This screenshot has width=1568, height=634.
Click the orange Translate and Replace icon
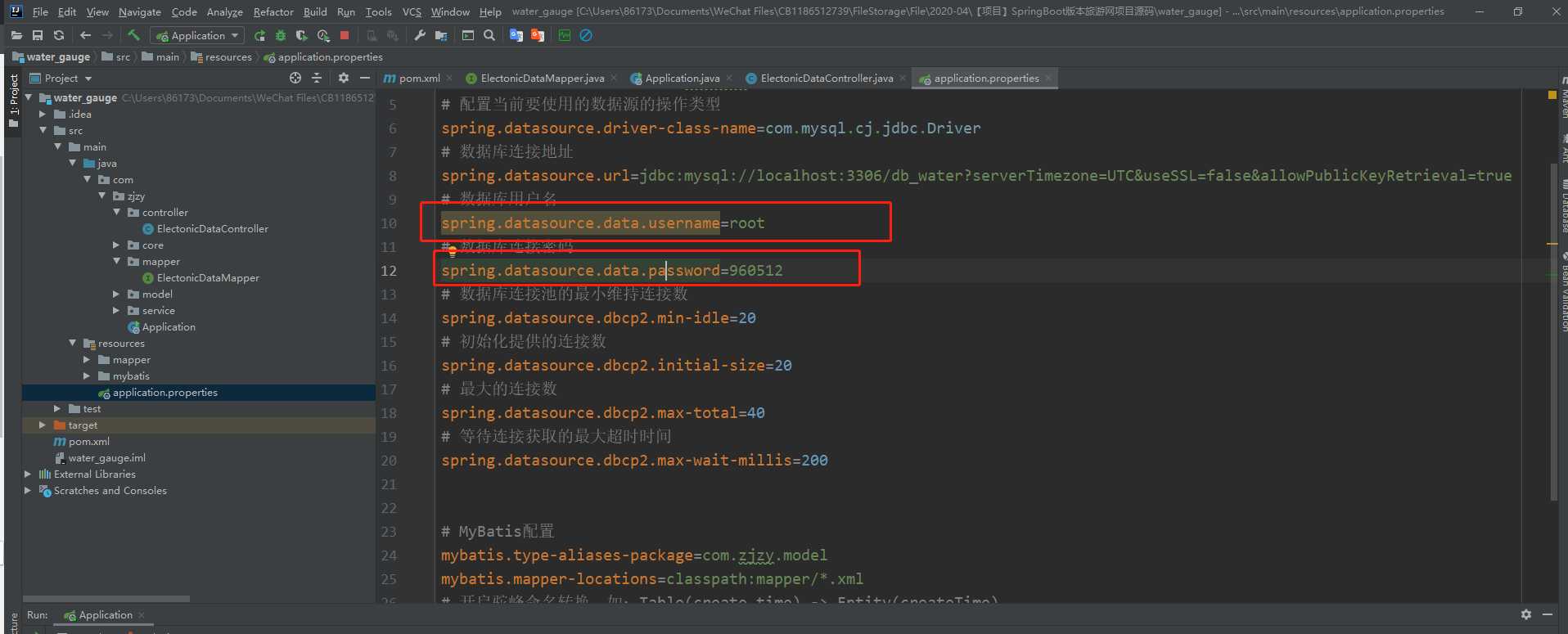pyautogui.click(x=538, y=35)
